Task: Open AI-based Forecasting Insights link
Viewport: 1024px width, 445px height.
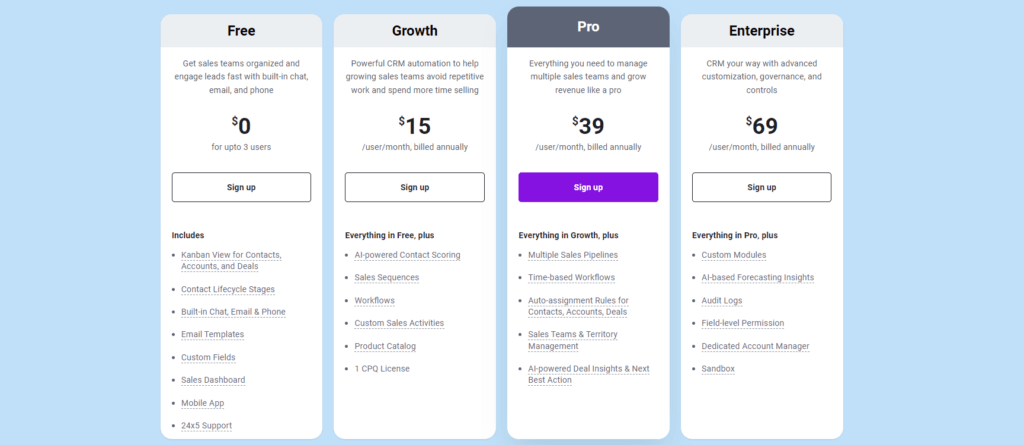Action: [x=758, y=278]
